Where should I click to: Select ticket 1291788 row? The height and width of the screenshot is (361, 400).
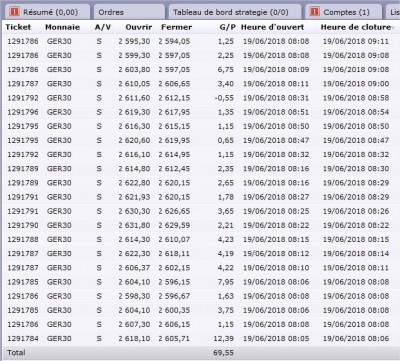200,239
